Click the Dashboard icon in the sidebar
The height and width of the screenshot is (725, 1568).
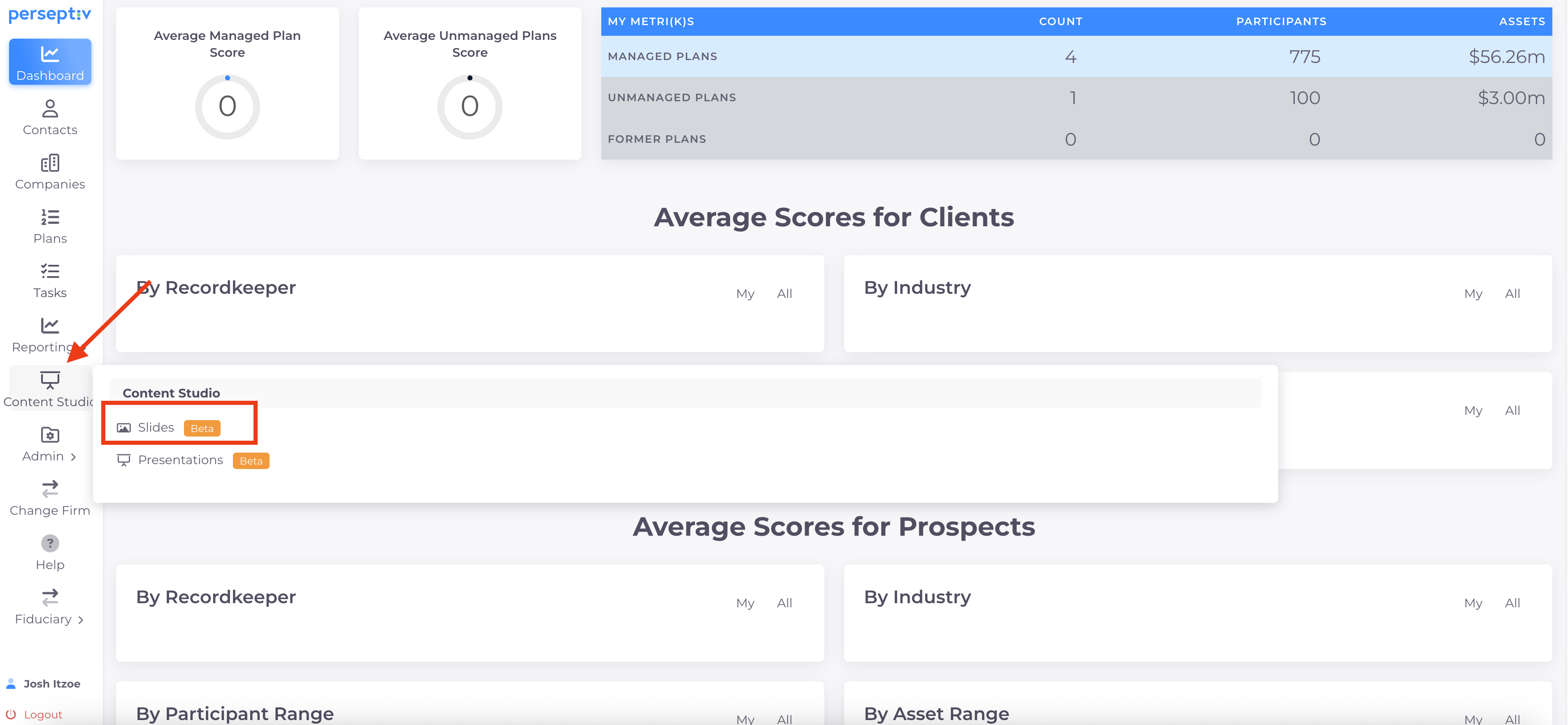point(50,55)
